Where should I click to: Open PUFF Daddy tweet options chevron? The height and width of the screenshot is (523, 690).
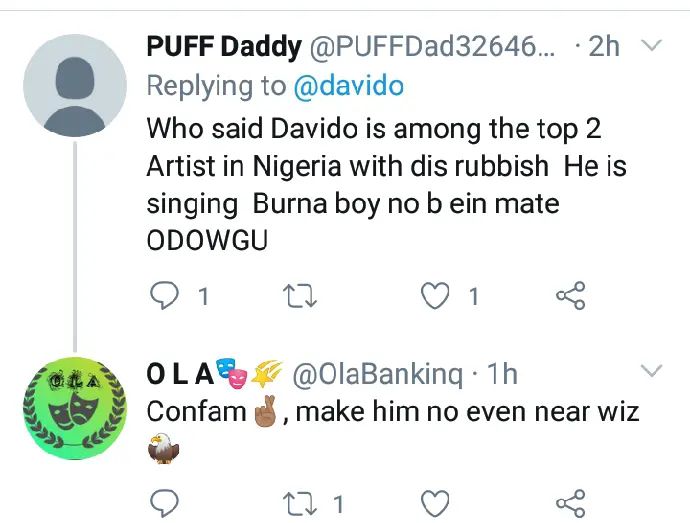pyautogui.click(x=651, y=46)
